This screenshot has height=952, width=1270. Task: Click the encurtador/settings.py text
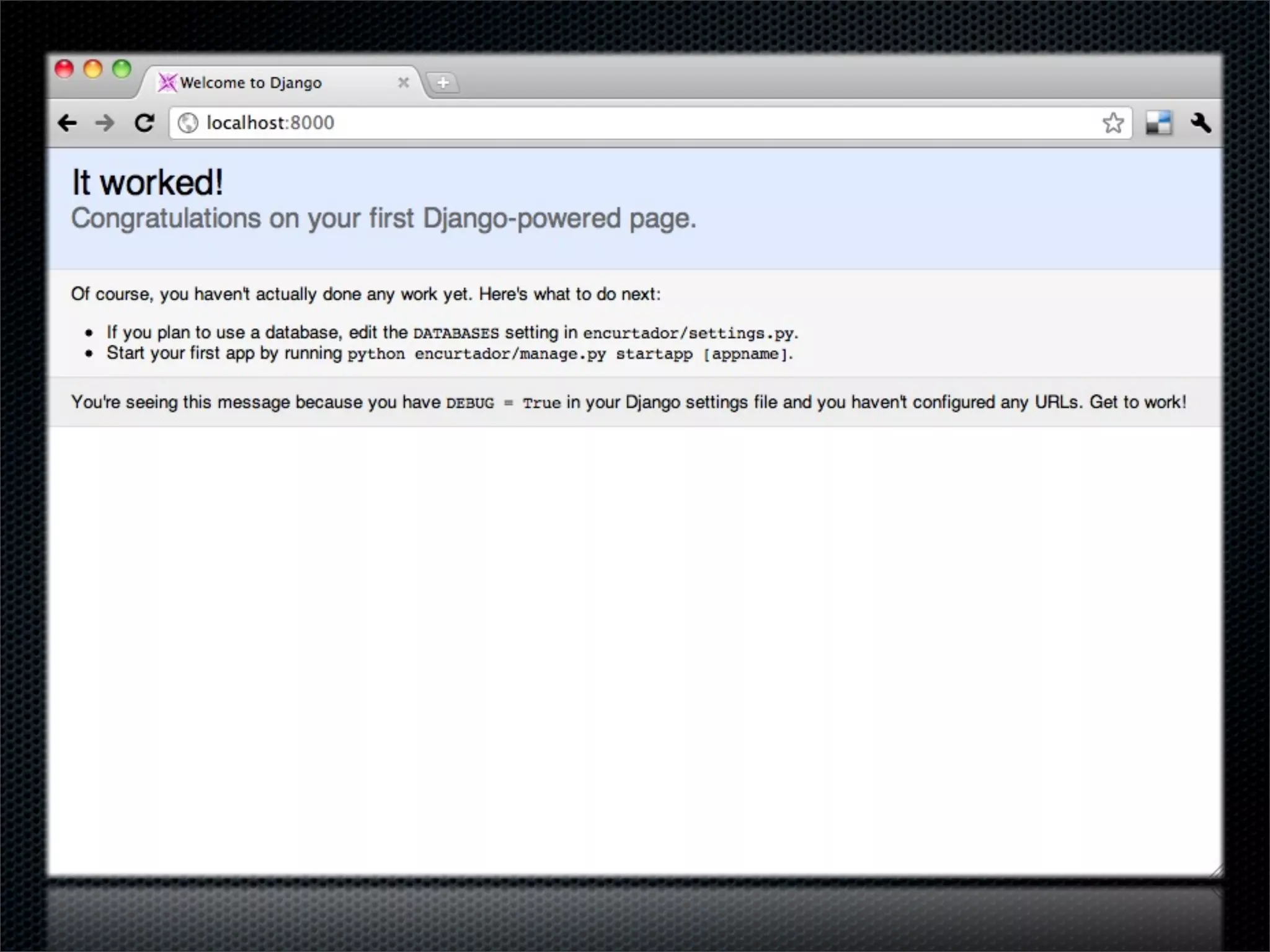(688, 333)
